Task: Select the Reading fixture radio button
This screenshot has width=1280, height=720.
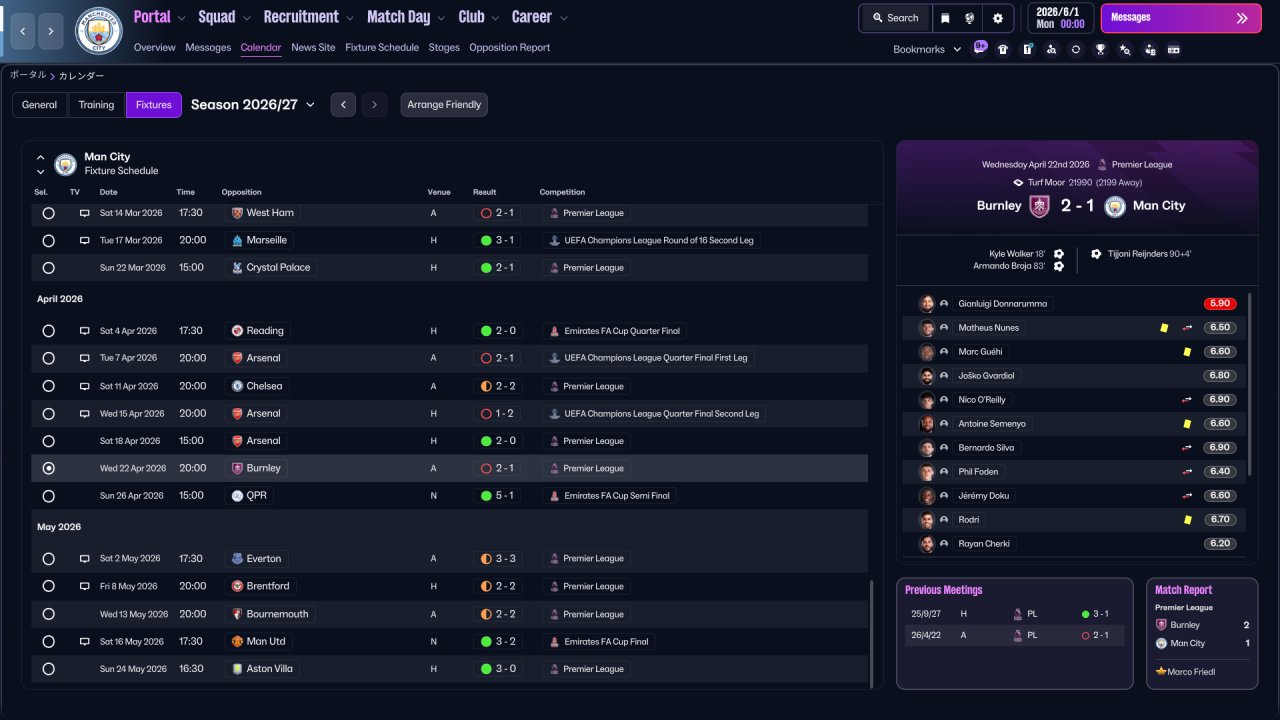Action: (x=48, y=331)
